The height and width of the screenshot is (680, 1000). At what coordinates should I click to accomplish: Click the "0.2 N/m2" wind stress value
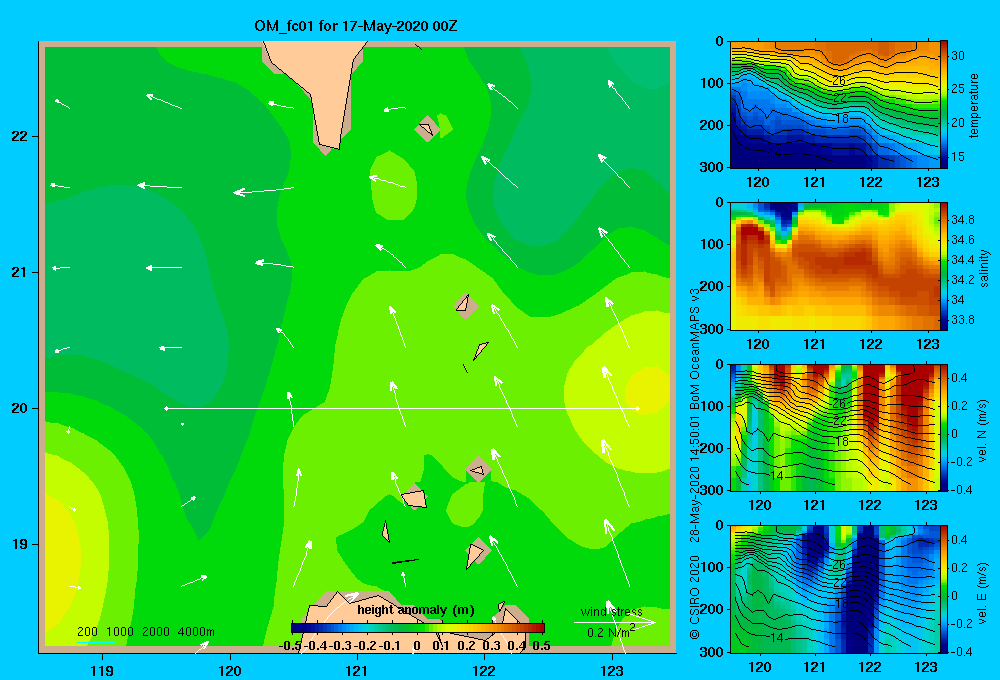click(611, 632)
